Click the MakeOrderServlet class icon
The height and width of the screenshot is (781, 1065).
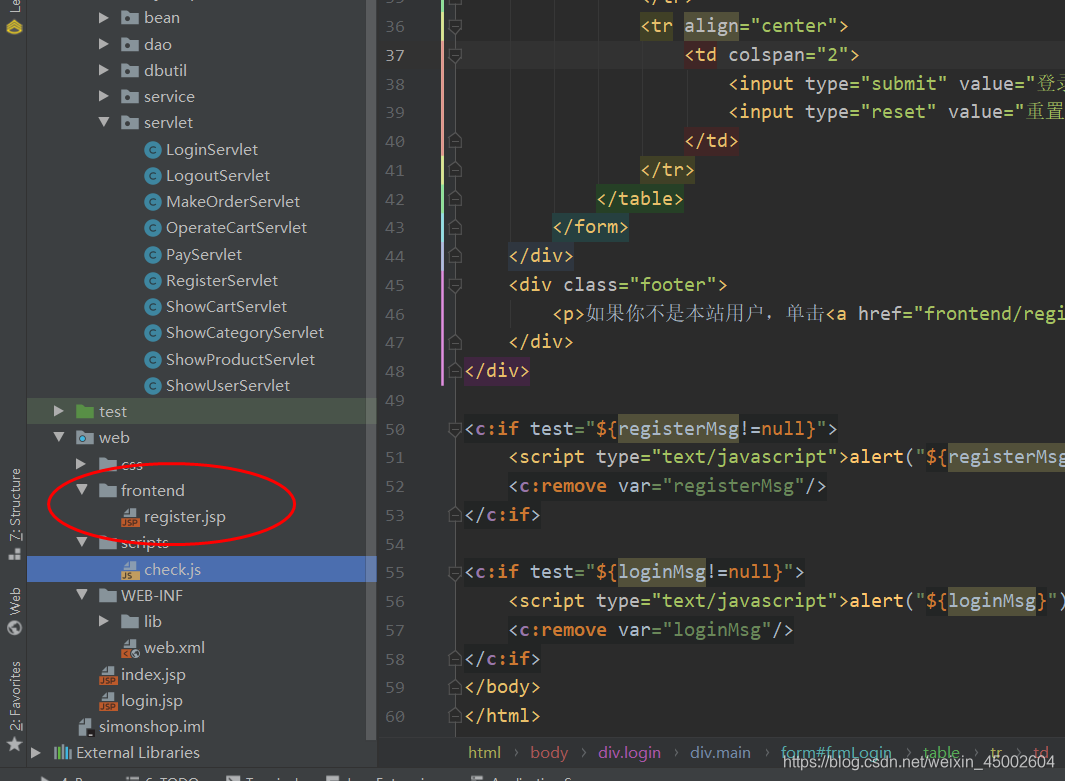154,202
